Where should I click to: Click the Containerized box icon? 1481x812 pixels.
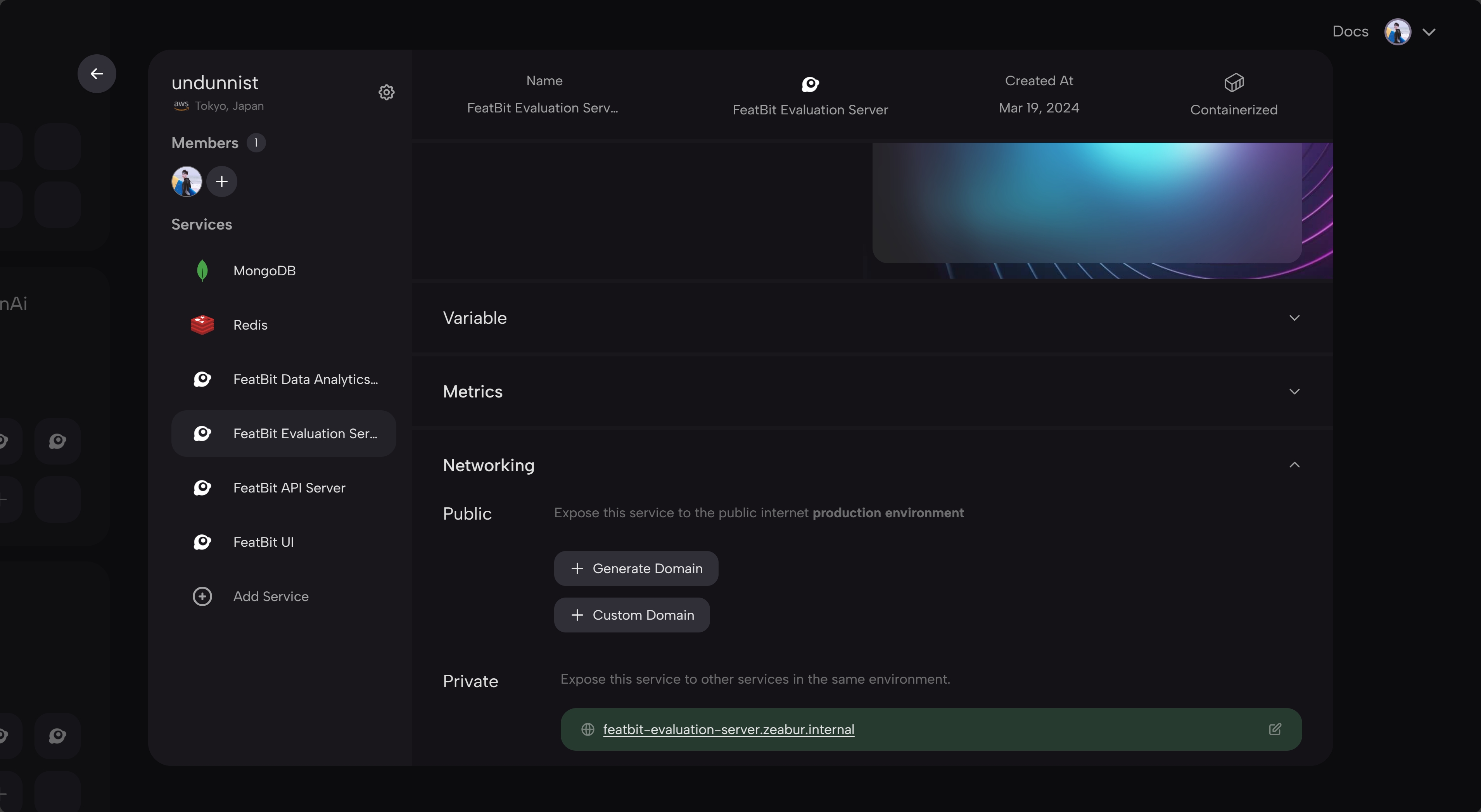coord(1234,83)
